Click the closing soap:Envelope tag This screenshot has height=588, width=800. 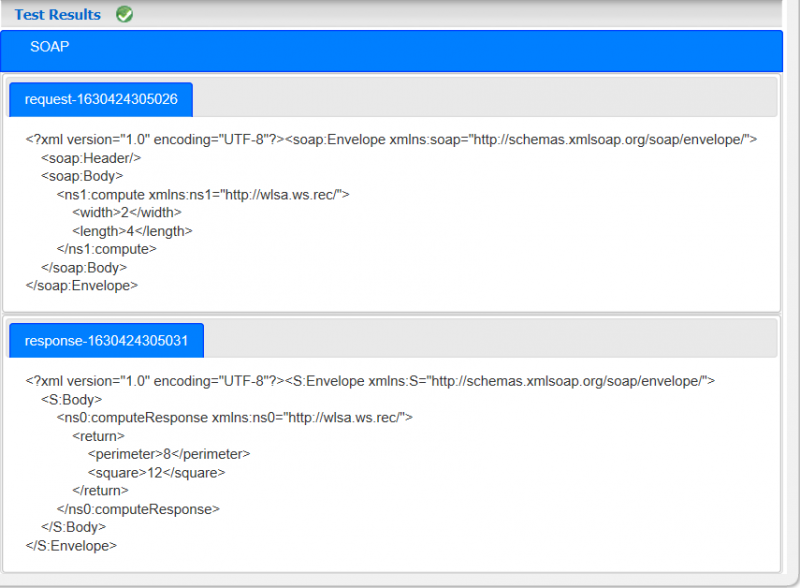82,285
